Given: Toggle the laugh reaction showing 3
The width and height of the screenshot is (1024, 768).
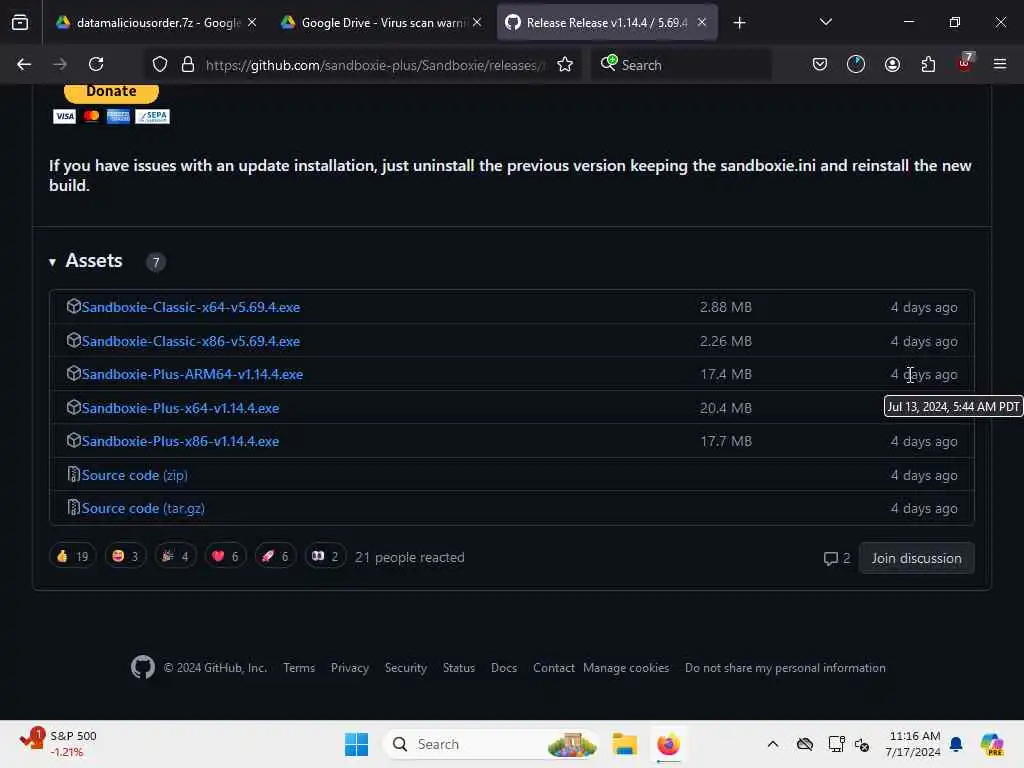Looking at the screenshot, I should click(x=125, y=556).
